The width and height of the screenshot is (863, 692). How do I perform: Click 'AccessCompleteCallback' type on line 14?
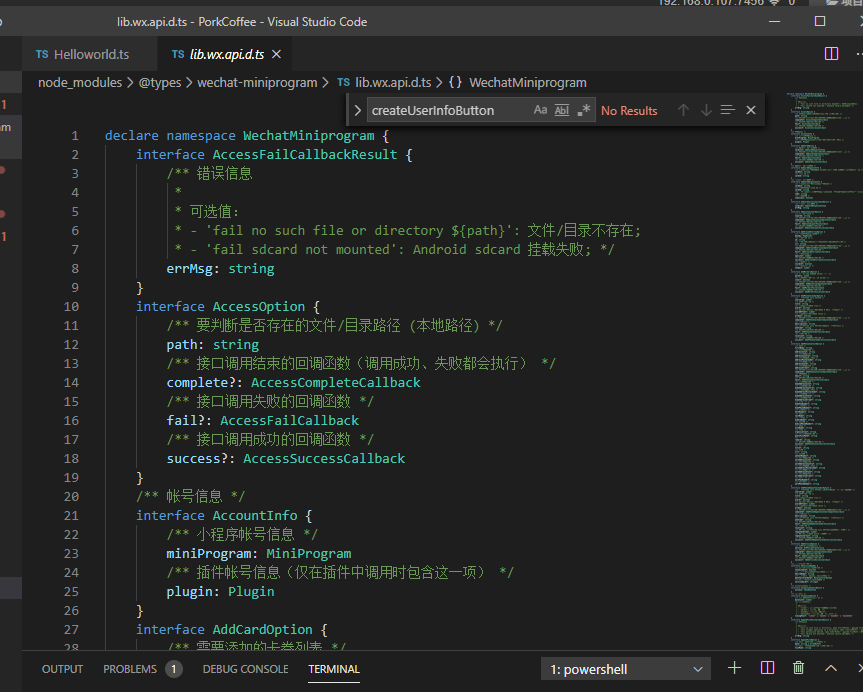[x=336, y=383]
